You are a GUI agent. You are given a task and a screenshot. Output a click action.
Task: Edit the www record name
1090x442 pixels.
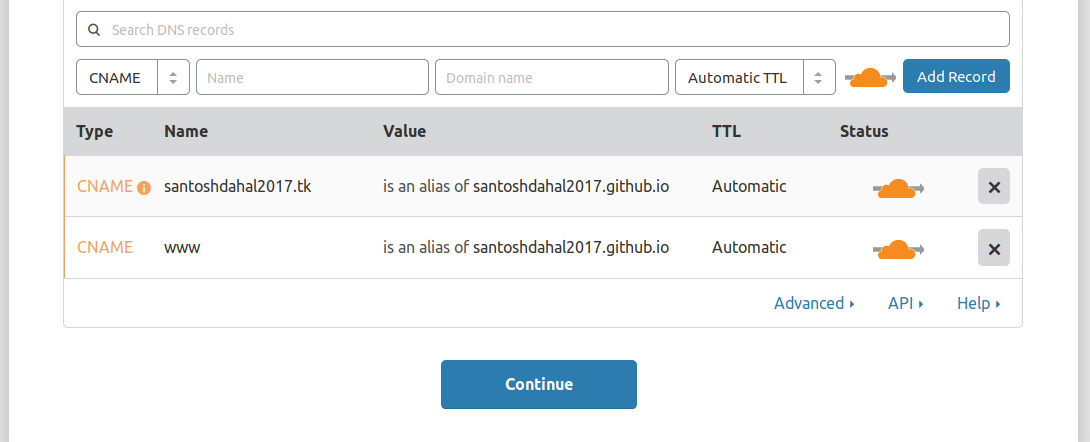183,247
